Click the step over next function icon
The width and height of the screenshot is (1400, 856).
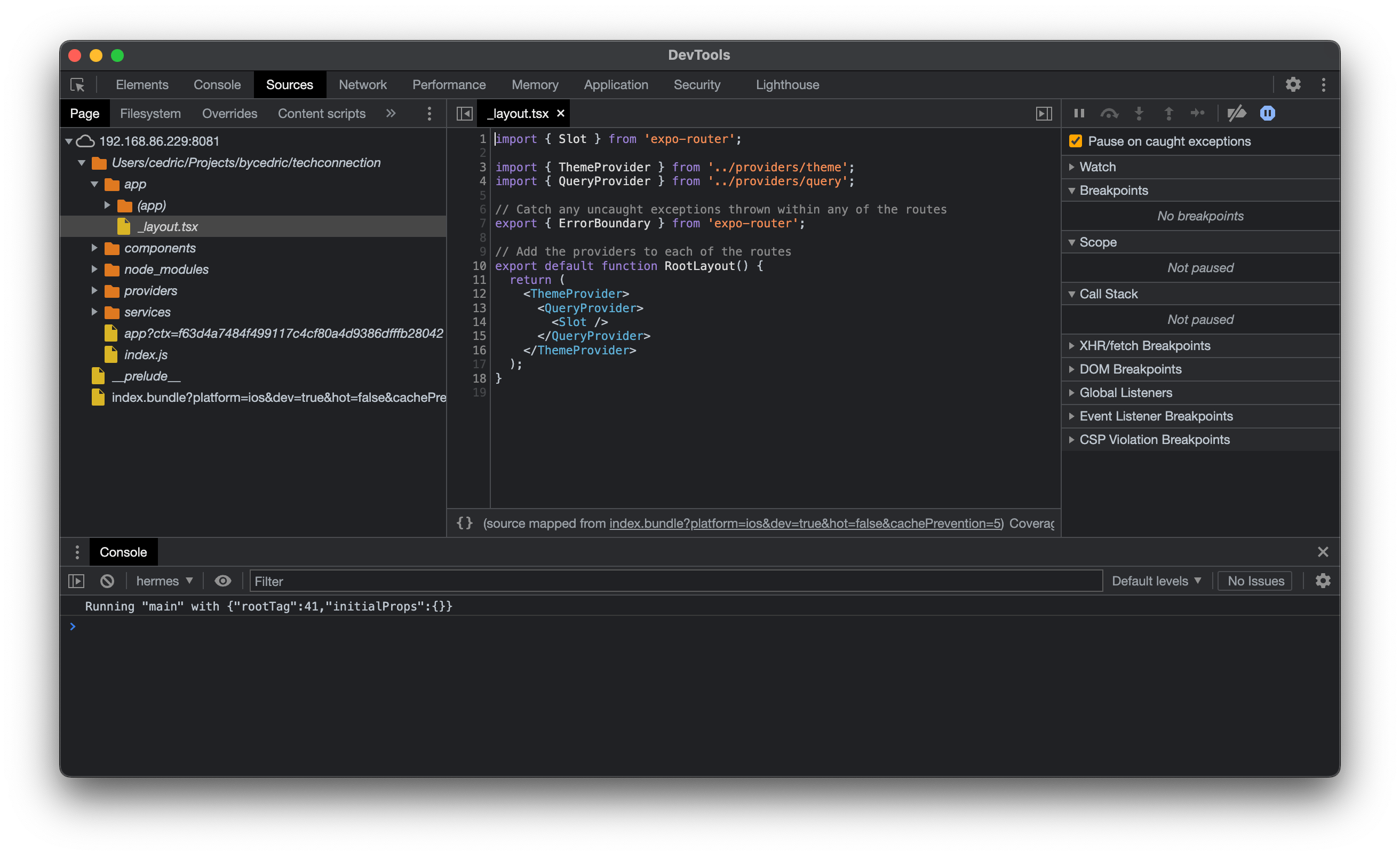click(x=1109, y=113)
